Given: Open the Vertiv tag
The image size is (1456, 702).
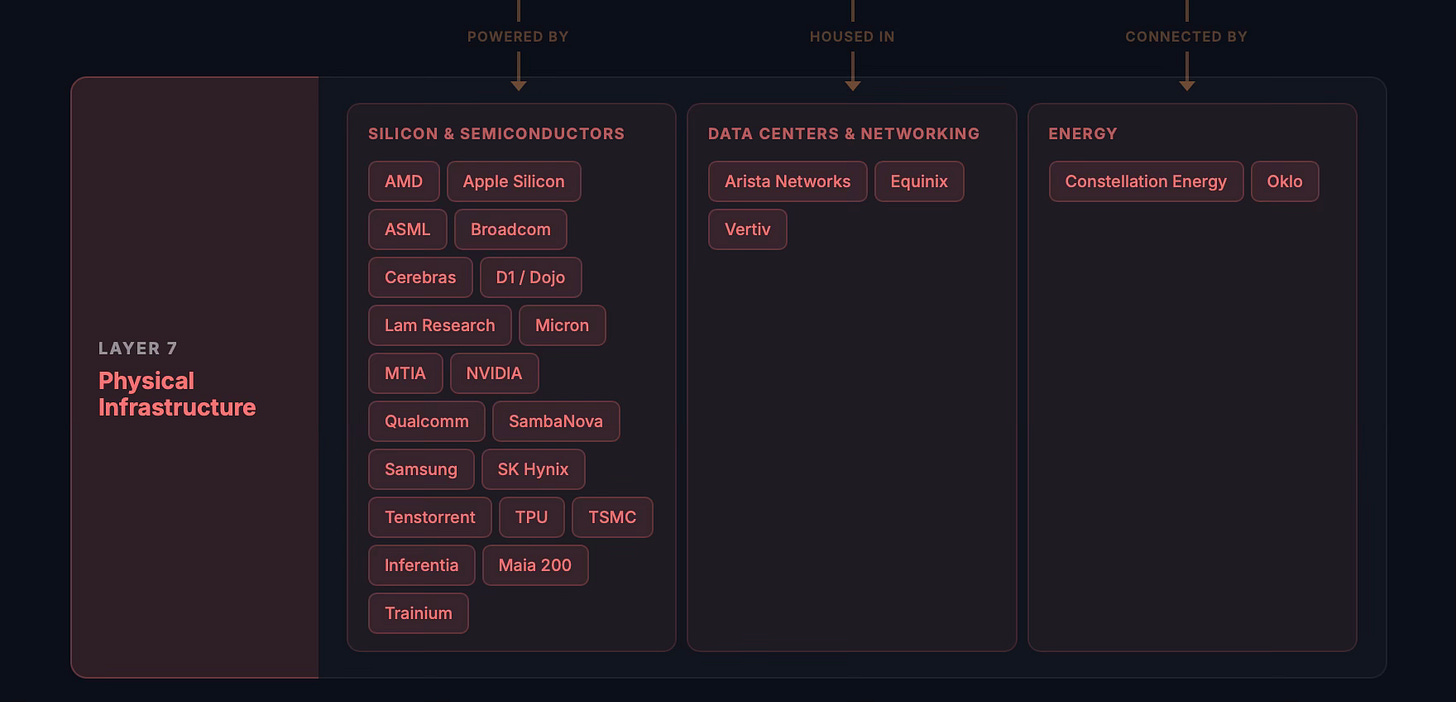Looking at the screenshot, I should point(748,229).
